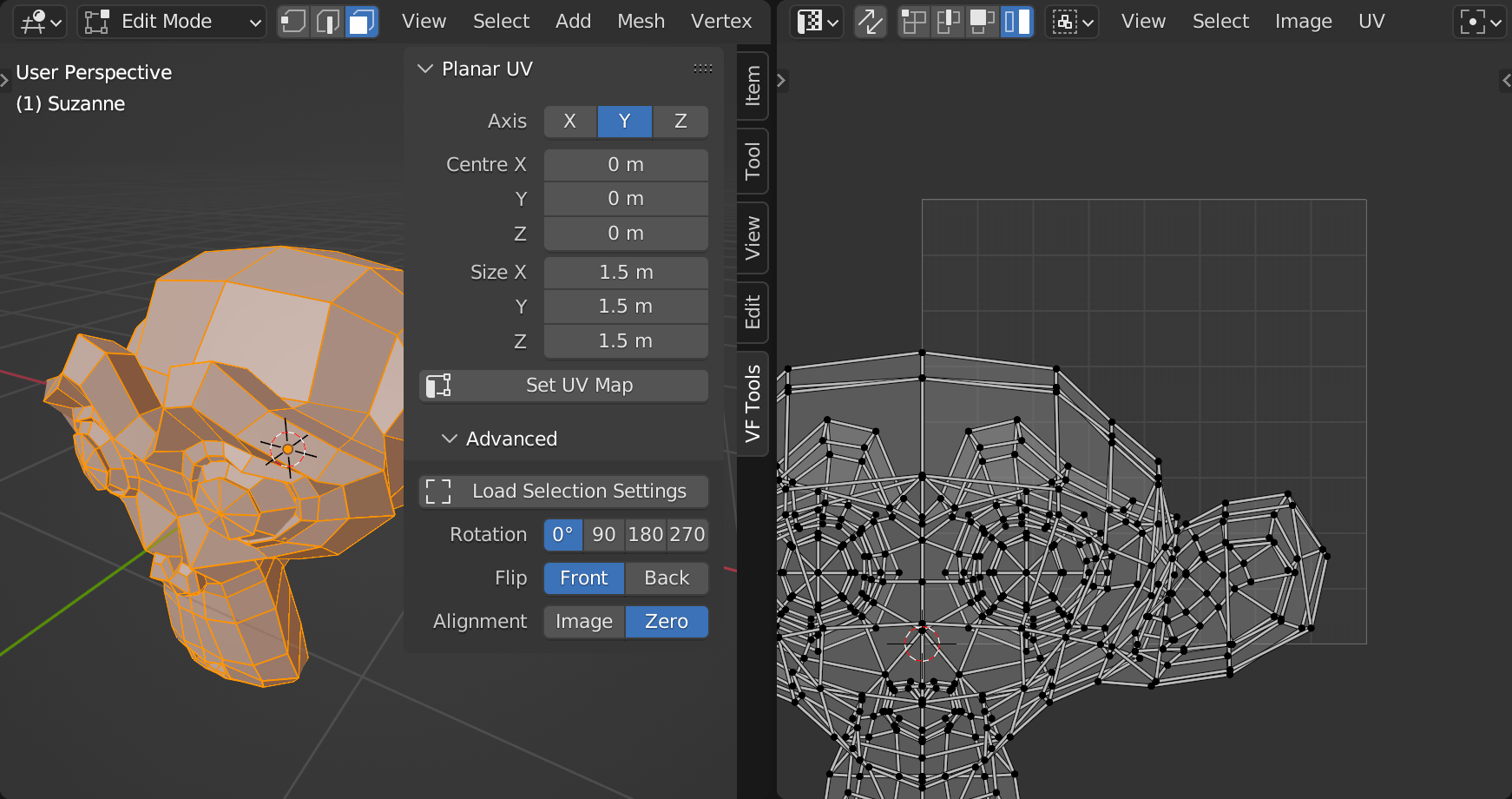The height and width of the screenshot is (799, 1512).
Task: Grab the Planar UV panel drag handle
Action: (x=703, y=69)
